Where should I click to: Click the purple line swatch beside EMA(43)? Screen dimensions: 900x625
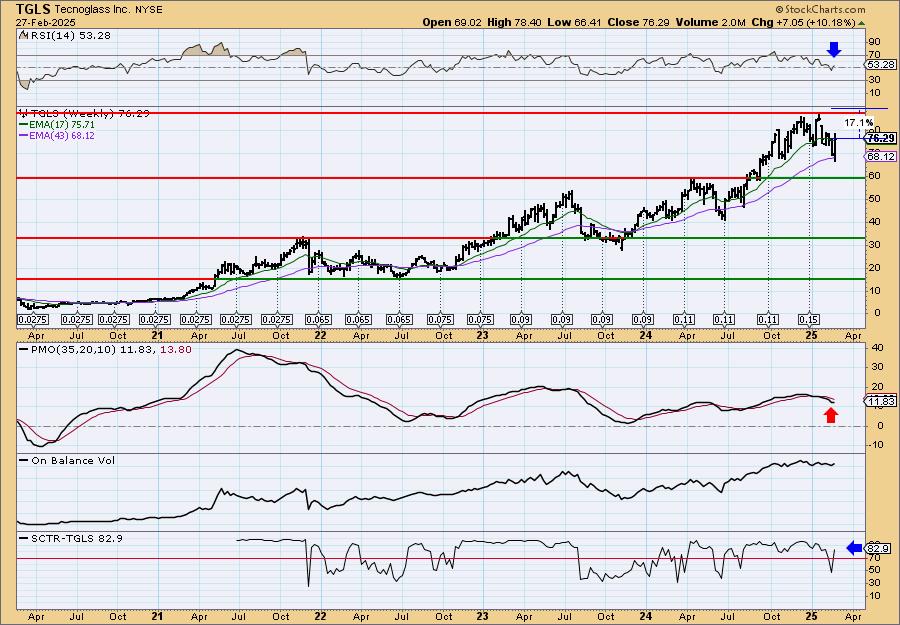pos(24,136)
